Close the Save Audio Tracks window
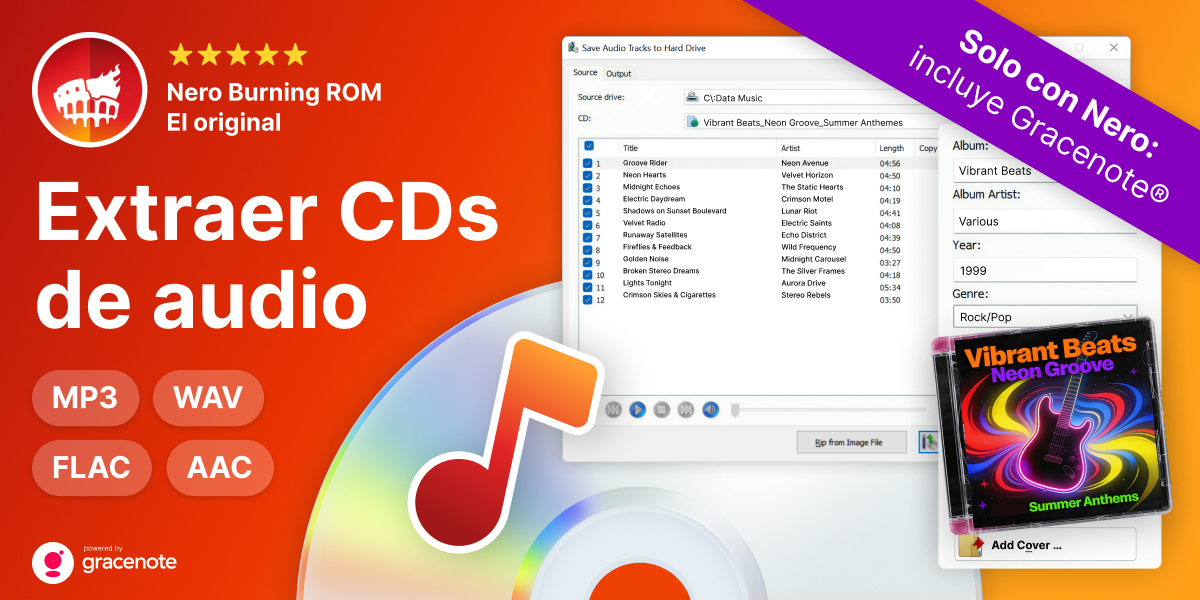The height and width of the screenshot is (600, 1200). (x=1114, y=48)
